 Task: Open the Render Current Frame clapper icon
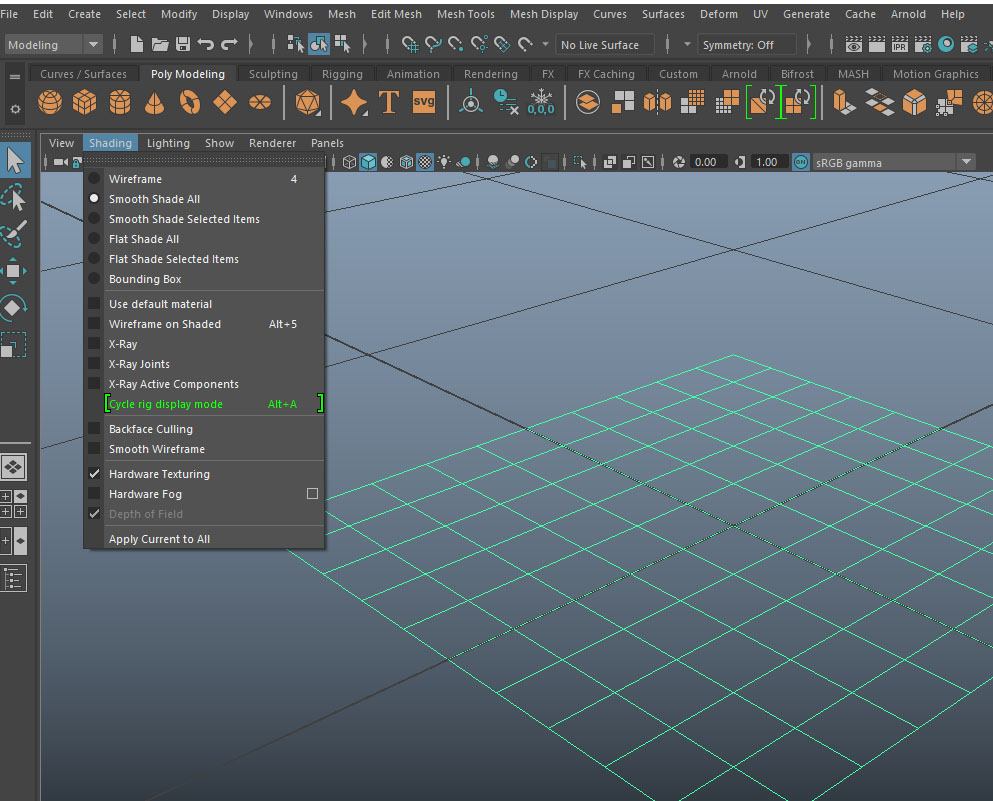coord(877,44)
